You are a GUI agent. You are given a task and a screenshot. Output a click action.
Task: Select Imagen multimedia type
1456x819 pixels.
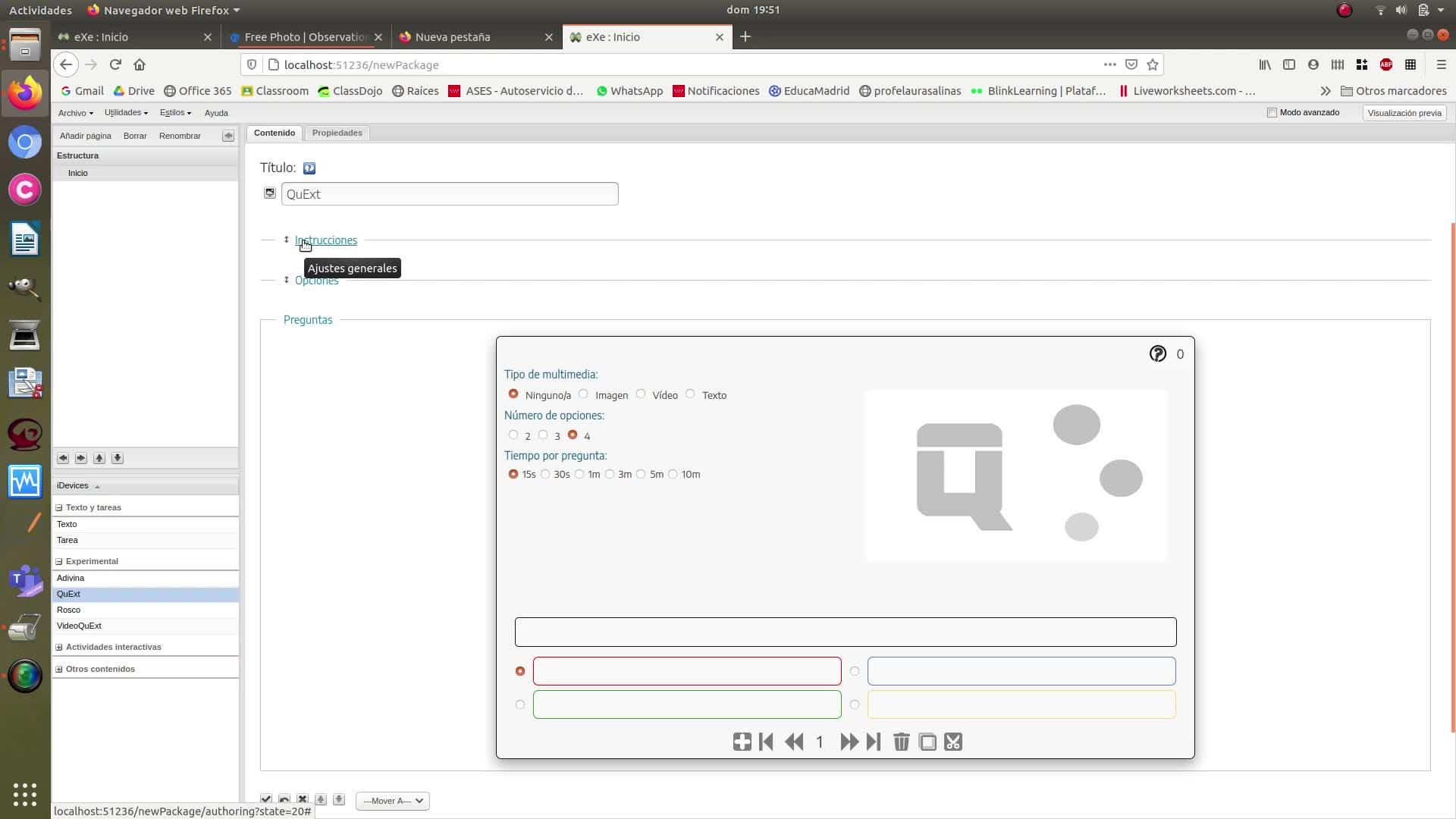coord(583,394)
